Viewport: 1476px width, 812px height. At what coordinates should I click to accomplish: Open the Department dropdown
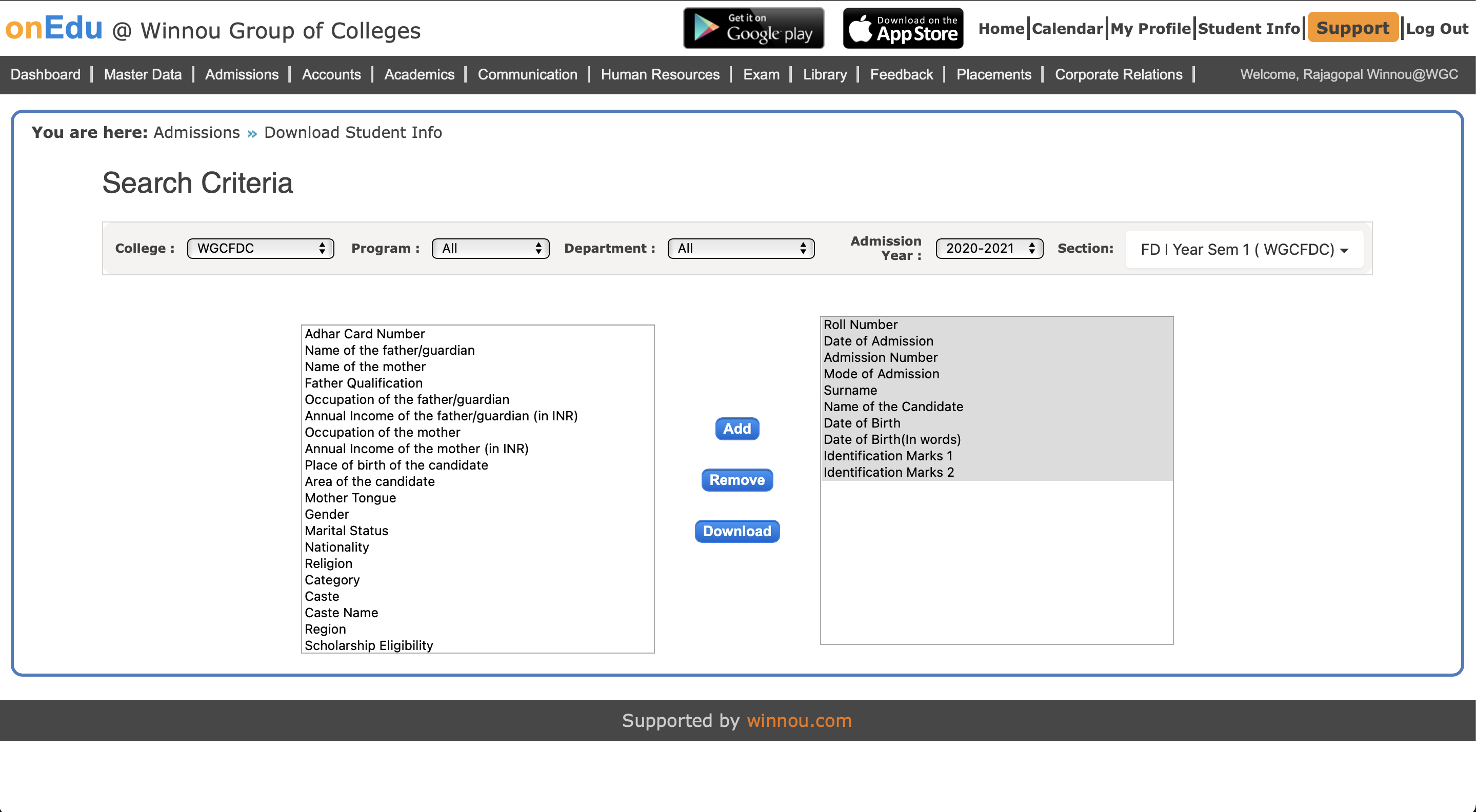740,249
